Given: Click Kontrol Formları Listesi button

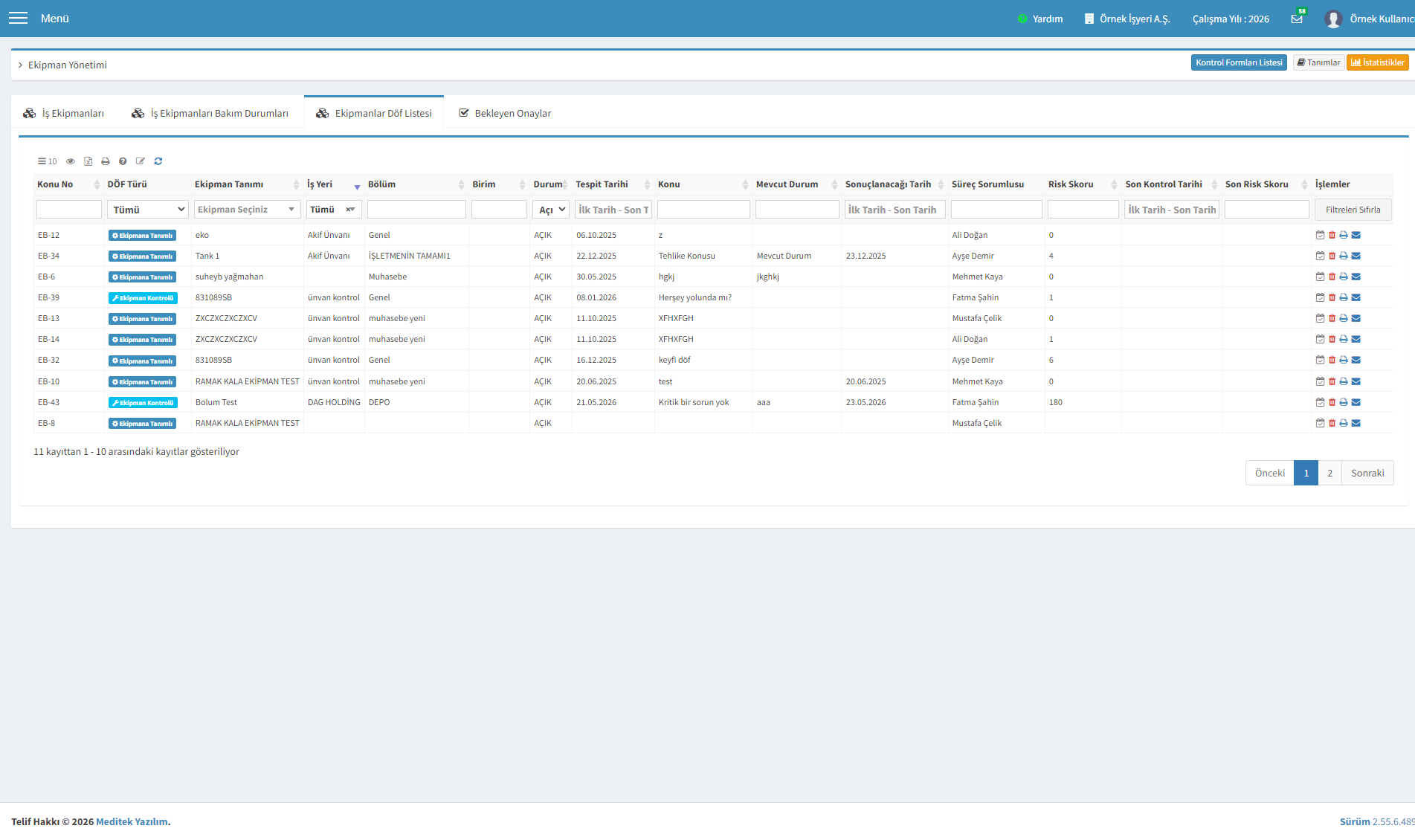Looking at the screenshot, I should tap(1239, 62).
